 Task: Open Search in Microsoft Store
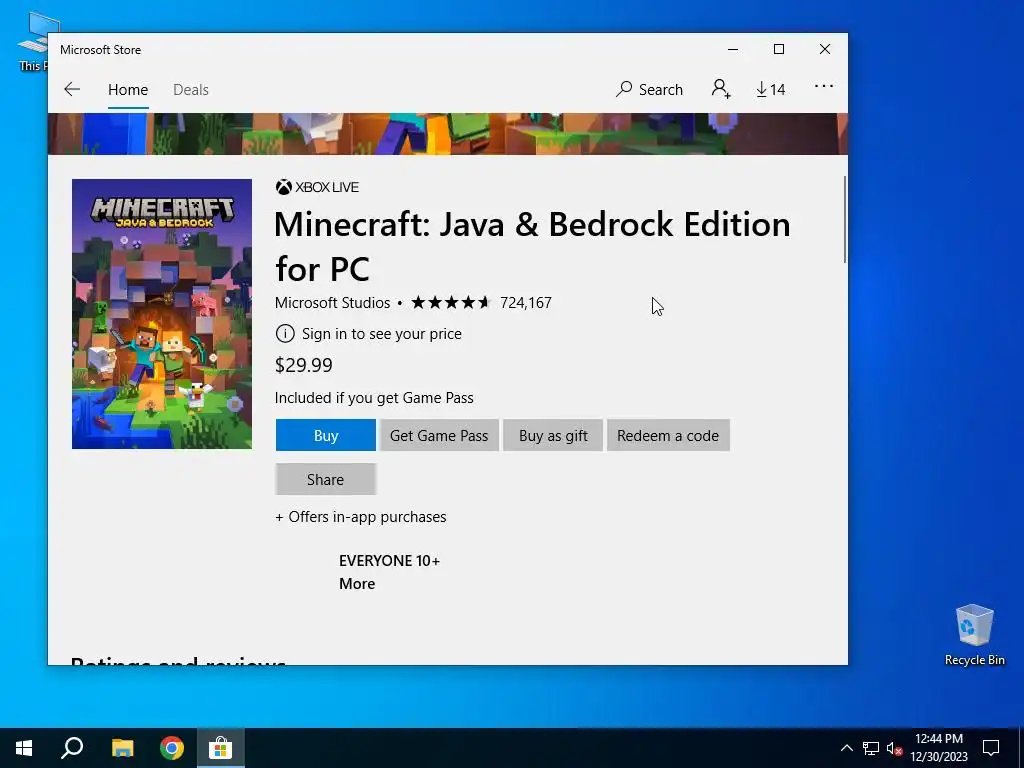649,89
